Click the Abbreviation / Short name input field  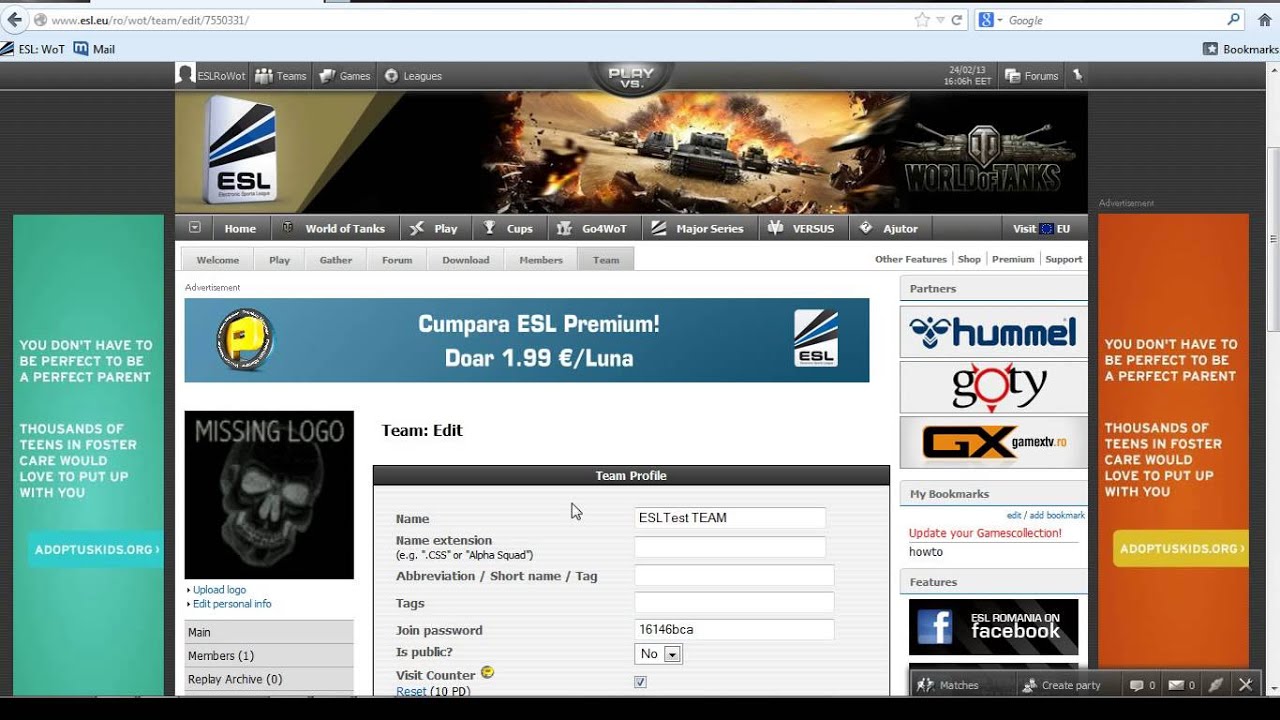(734, 575)
